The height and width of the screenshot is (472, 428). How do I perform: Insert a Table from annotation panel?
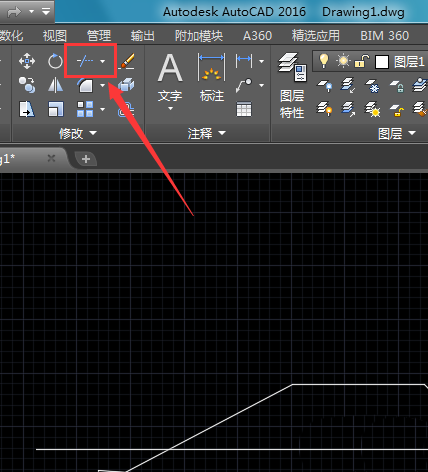244,109
